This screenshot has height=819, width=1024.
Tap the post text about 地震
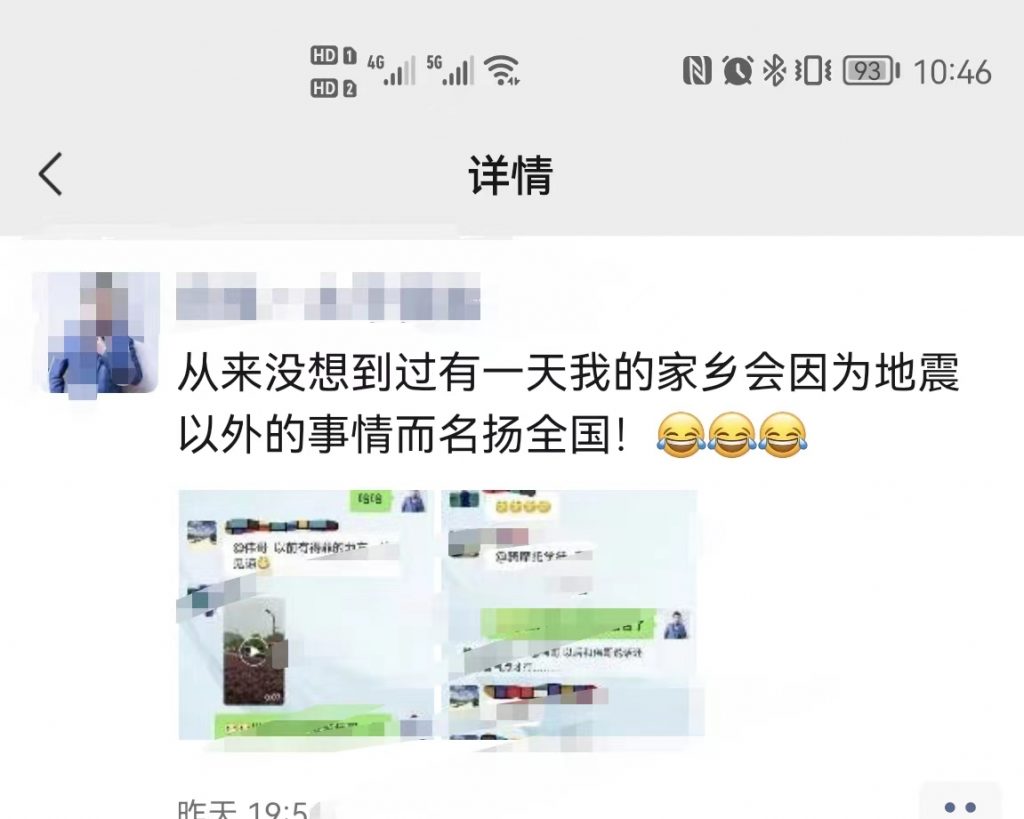click(568, 403)
